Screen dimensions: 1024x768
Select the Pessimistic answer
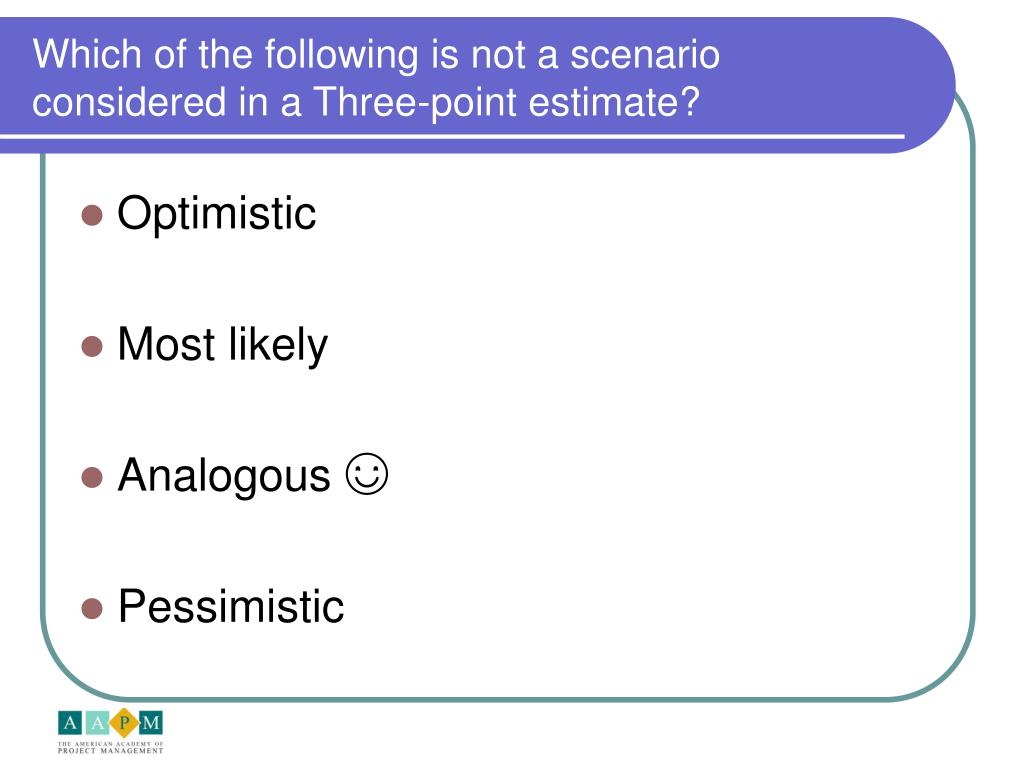pos(231,607)
